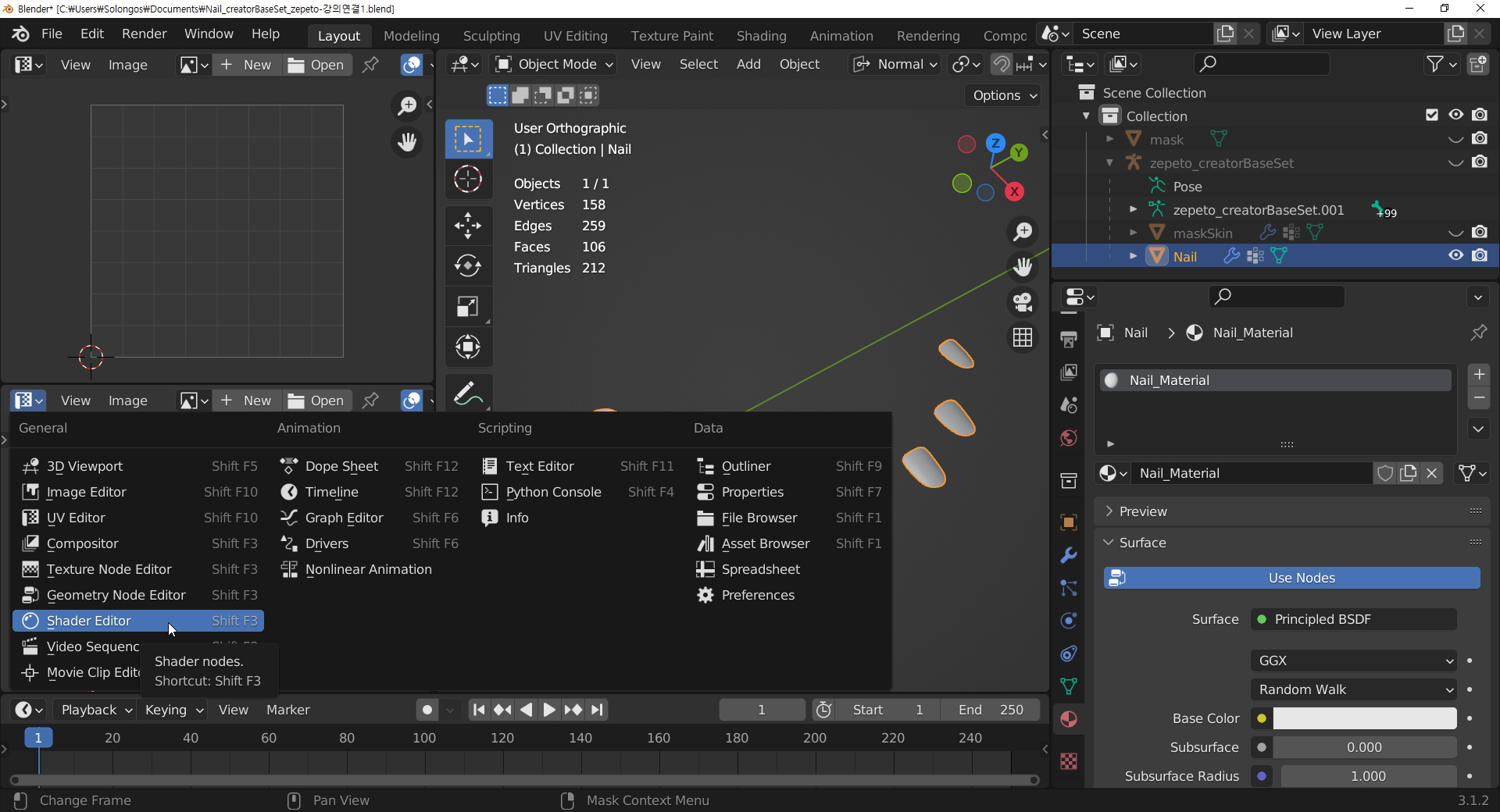This screenshot has width=1500, height=812.
Task: Select the Annotate pencil tool
Action: (468, 393)
